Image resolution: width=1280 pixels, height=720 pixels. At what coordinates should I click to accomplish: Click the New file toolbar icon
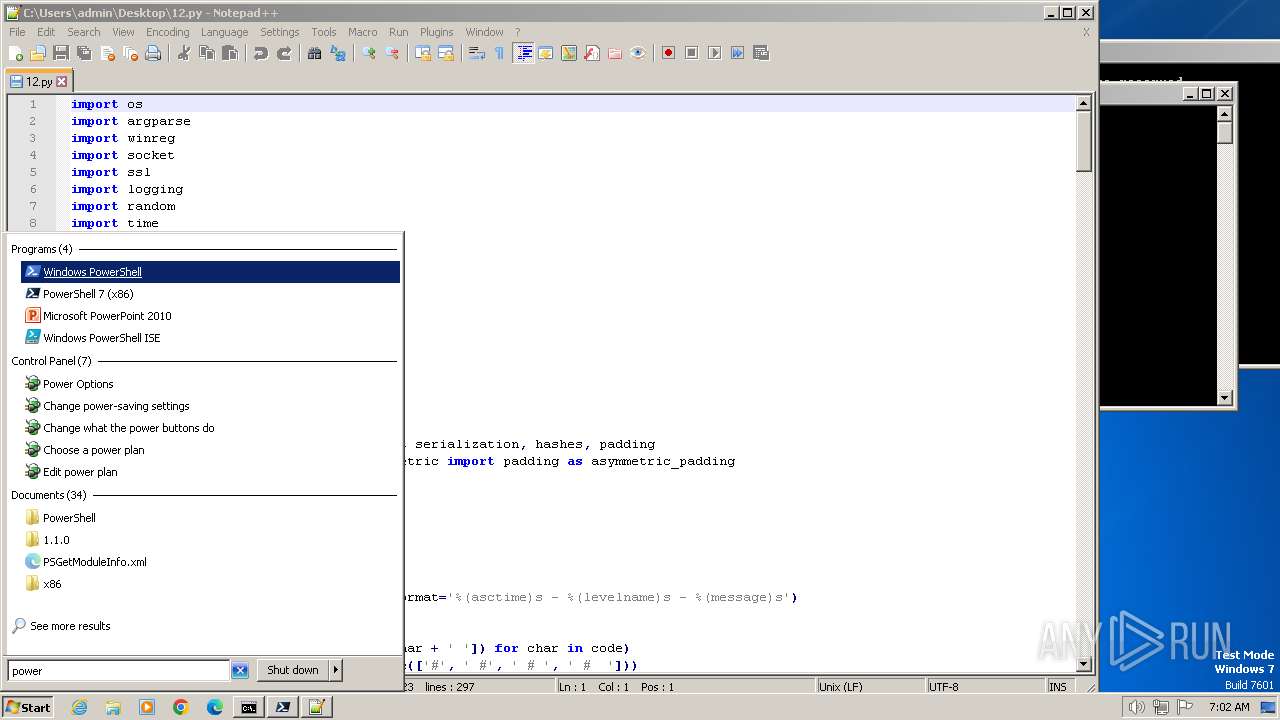16,53
